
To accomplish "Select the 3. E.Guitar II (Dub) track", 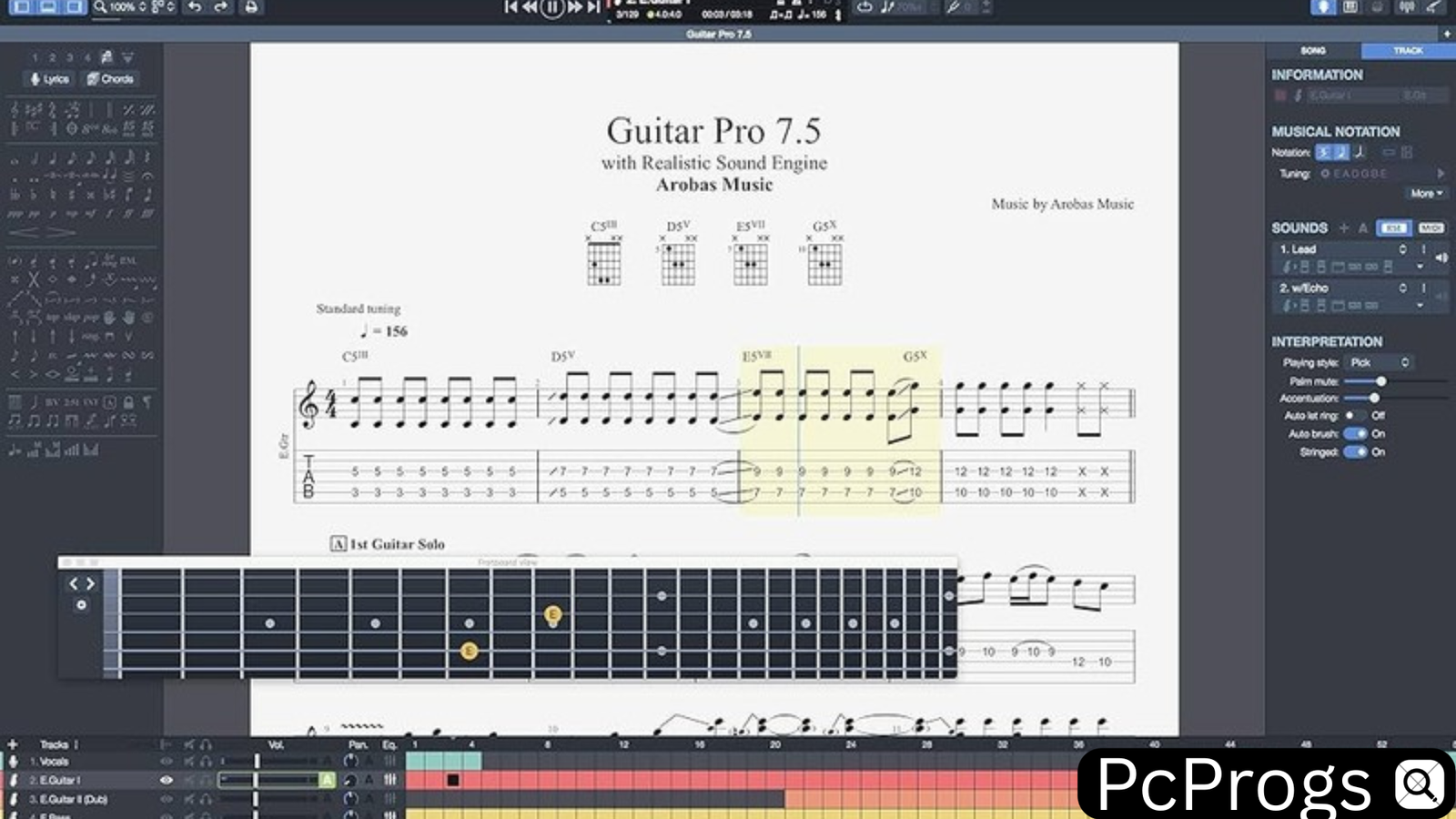I will pyautogui.click(x=68, y=799).
